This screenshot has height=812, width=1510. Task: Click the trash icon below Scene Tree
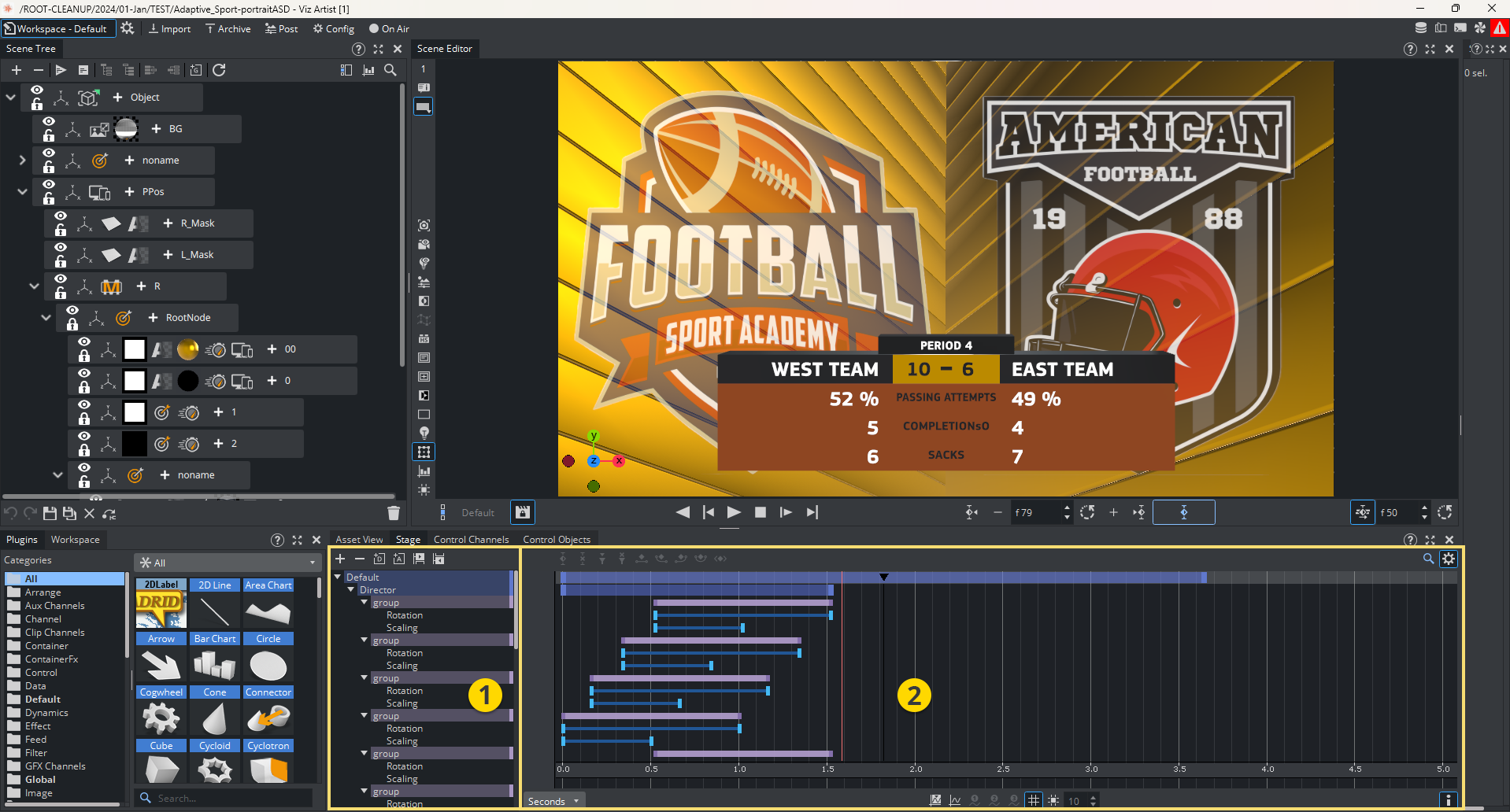click(x=394, y=513)
